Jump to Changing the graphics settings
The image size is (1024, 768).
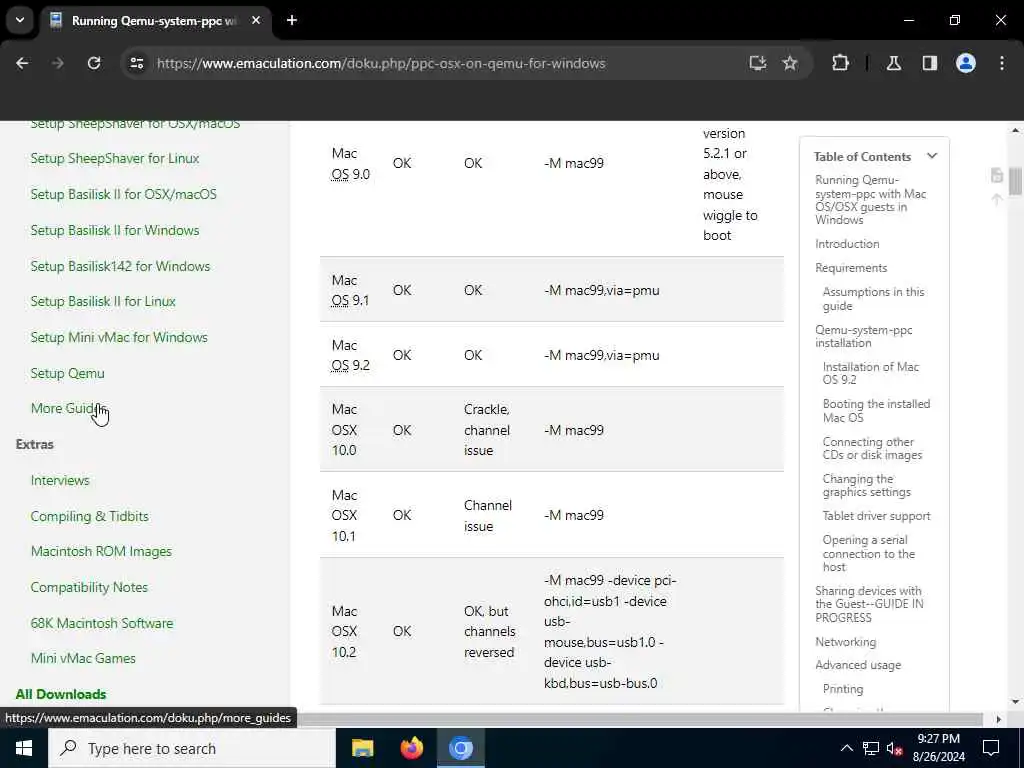867,486
